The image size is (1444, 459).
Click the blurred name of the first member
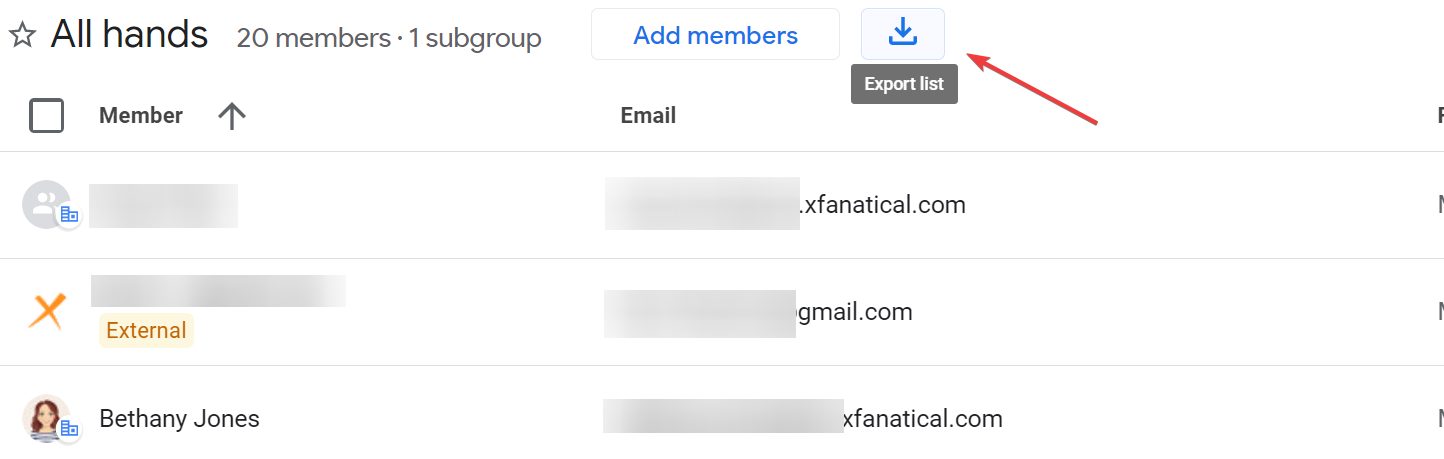[x=163, y=205]
